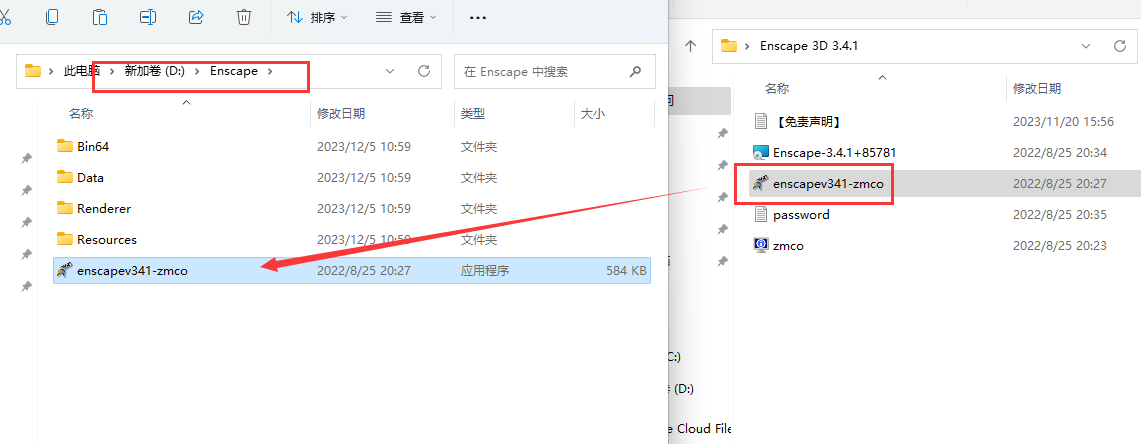Open the 排序 sort dropdown
Viewport: 1141px width, 444px height.
[x=317, y=17]
